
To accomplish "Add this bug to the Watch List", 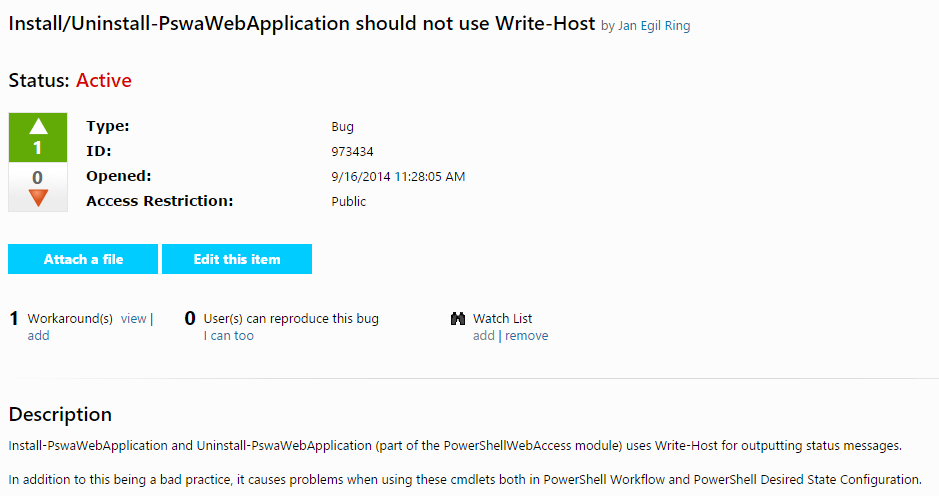I will click(x=483, y=336).
